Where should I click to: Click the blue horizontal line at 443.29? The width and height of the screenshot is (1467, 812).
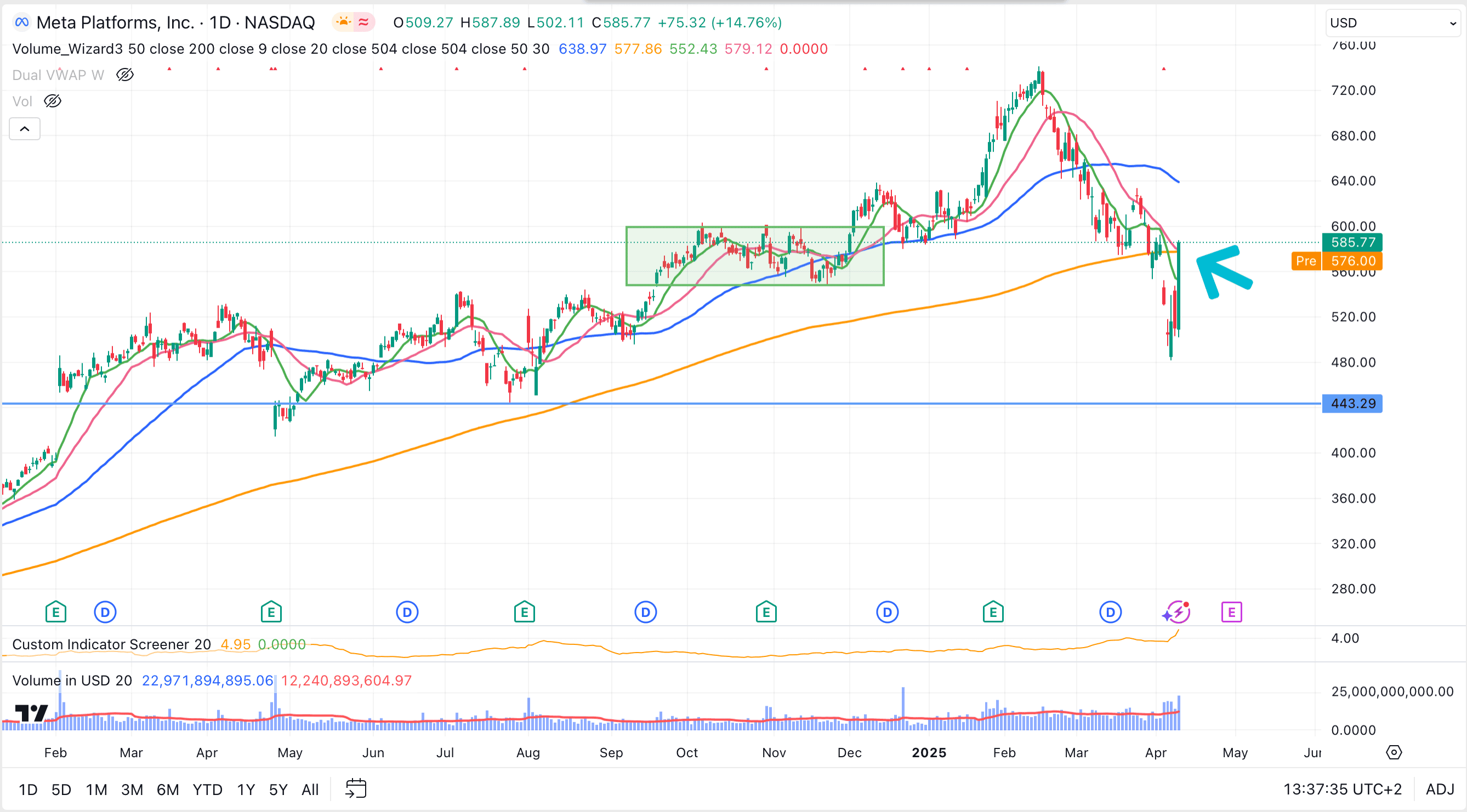coord(661,403)
